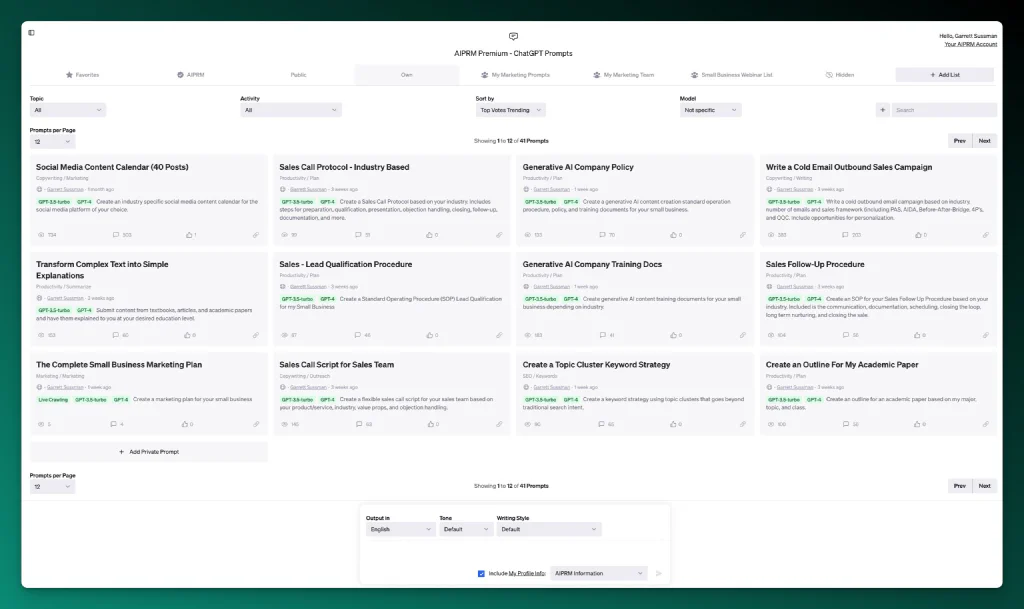Copy link of Sales Call Script card
1024x609 pixels.
[499, 424]
